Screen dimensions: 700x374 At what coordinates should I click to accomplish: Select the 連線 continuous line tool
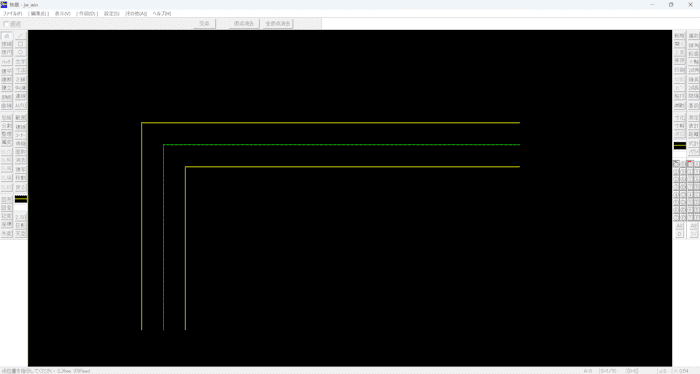(21, 96)
